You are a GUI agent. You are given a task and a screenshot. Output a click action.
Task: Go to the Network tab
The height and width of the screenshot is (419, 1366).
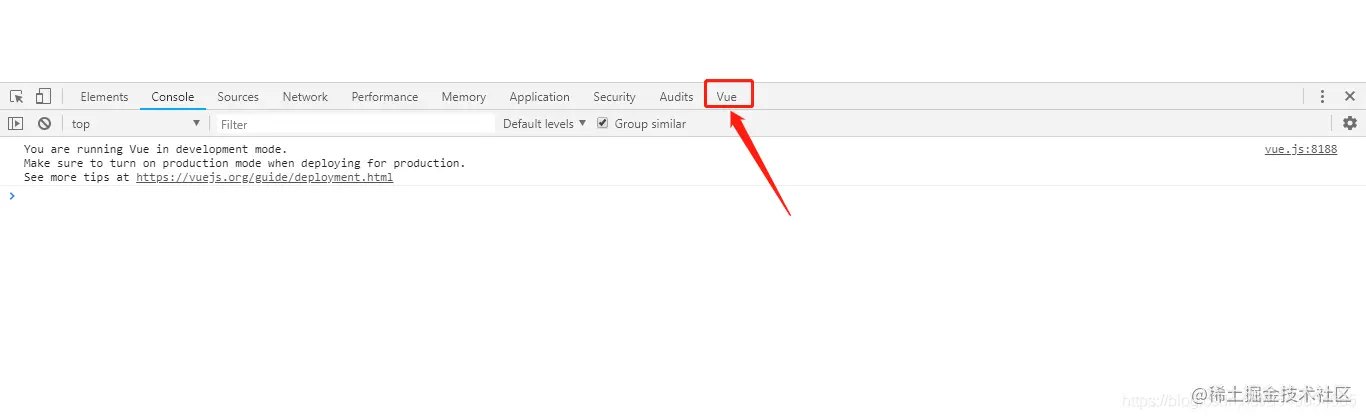pos(305,97)
